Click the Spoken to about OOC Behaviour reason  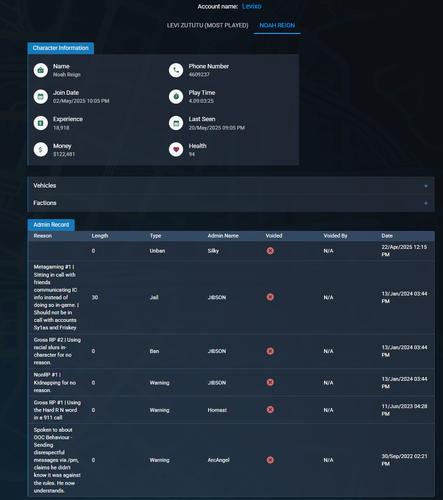click(57, 460)
